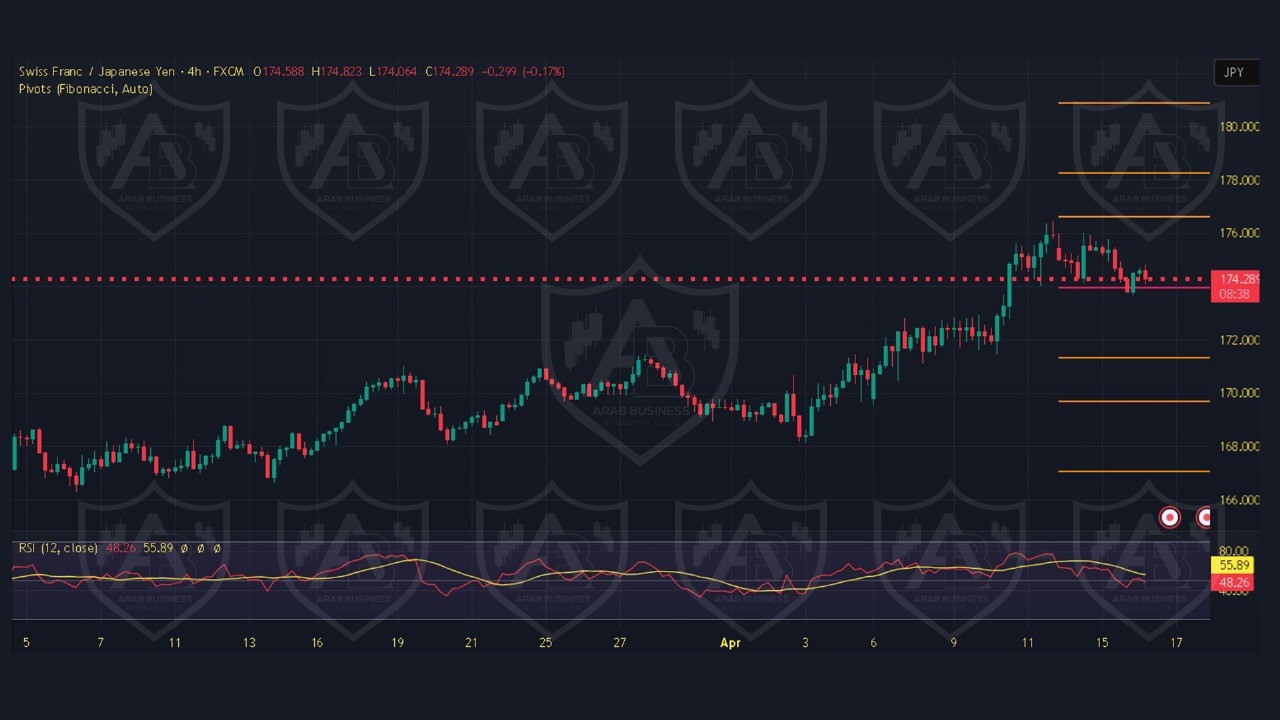Click the 172.000 price scale label

(1238, 340)
